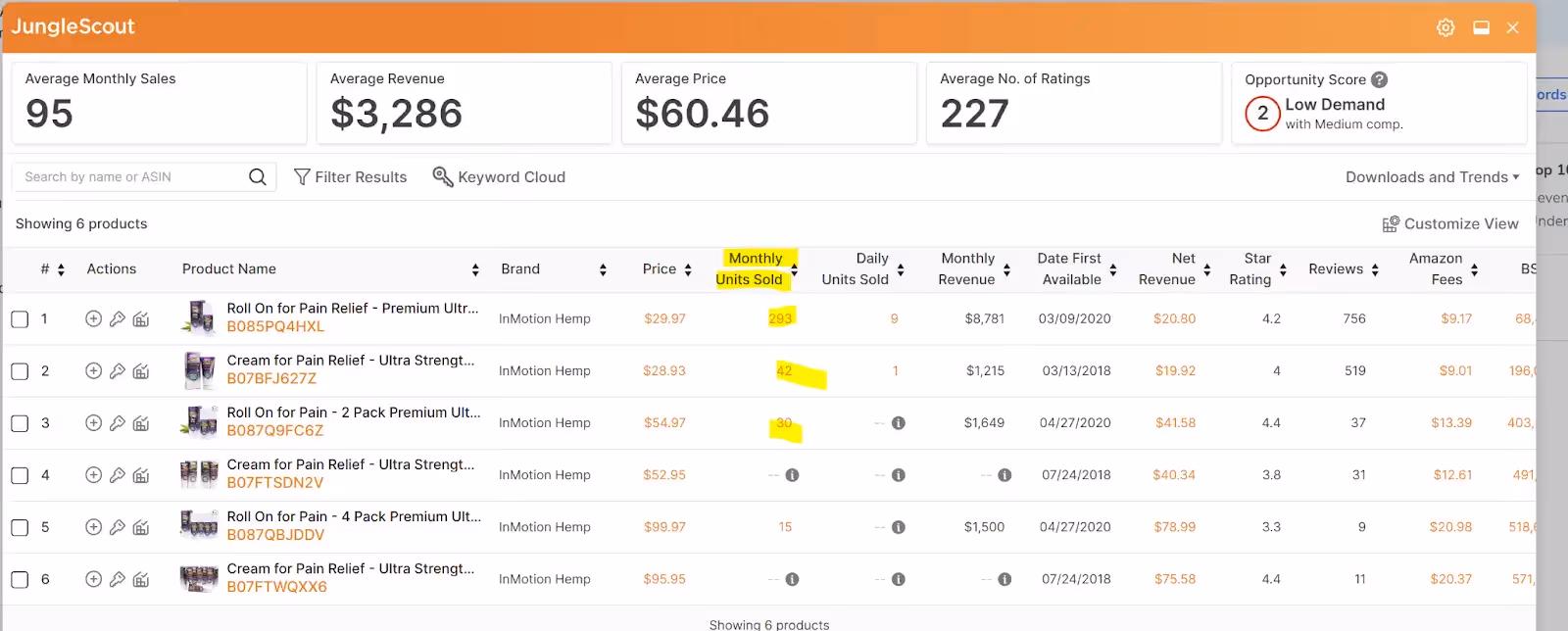Image resolution: width=1568 pixels, height=631 pixels.
Task: Select checkbox for product row 2
Action: pos(20,371)
